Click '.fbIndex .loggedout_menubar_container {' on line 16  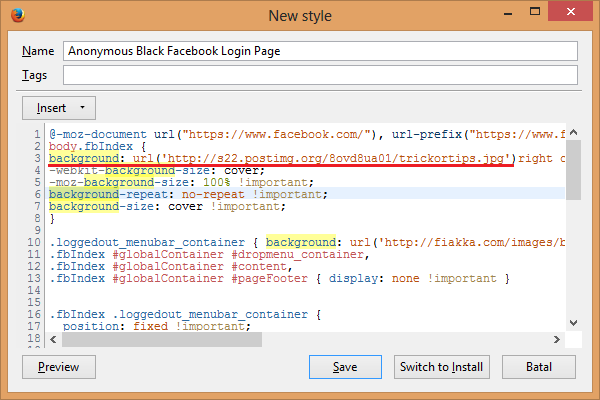click(185, 314)
